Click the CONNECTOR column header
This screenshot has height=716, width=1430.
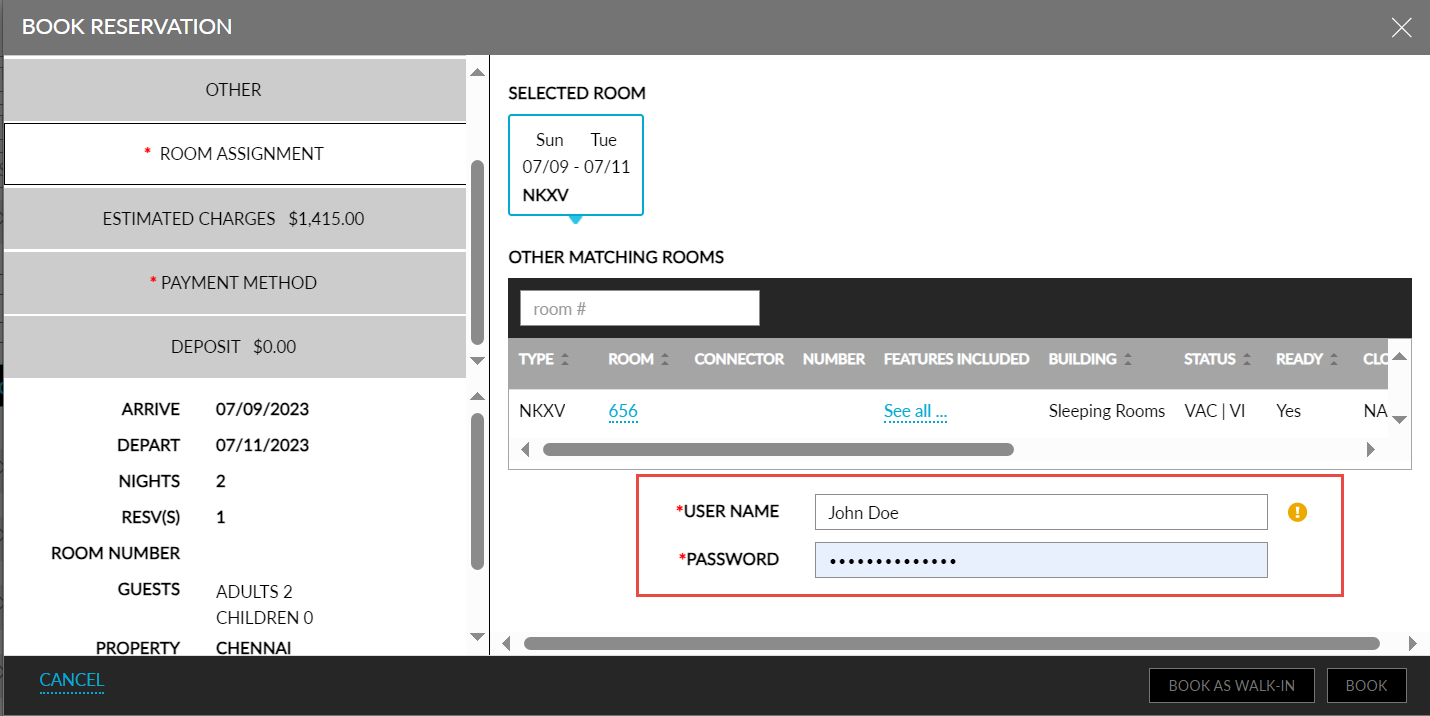[739, 359]
